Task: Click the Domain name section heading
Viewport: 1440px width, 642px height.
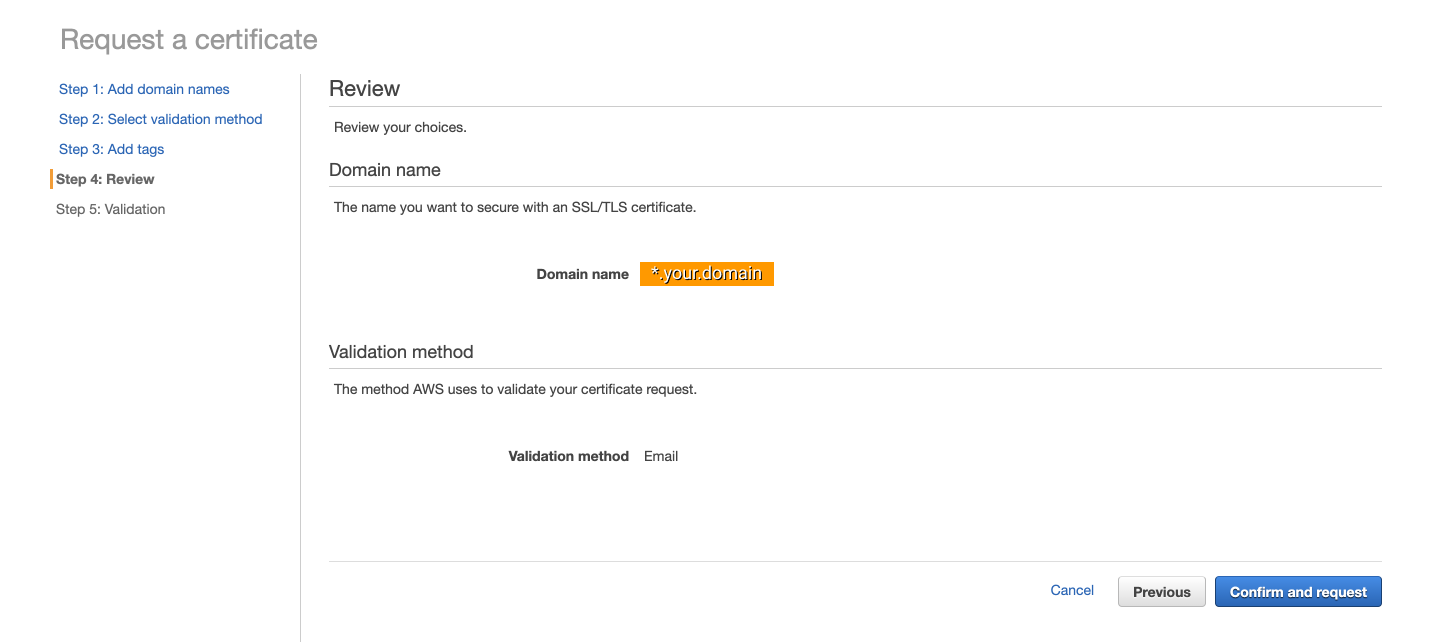Action: point(385,170)
